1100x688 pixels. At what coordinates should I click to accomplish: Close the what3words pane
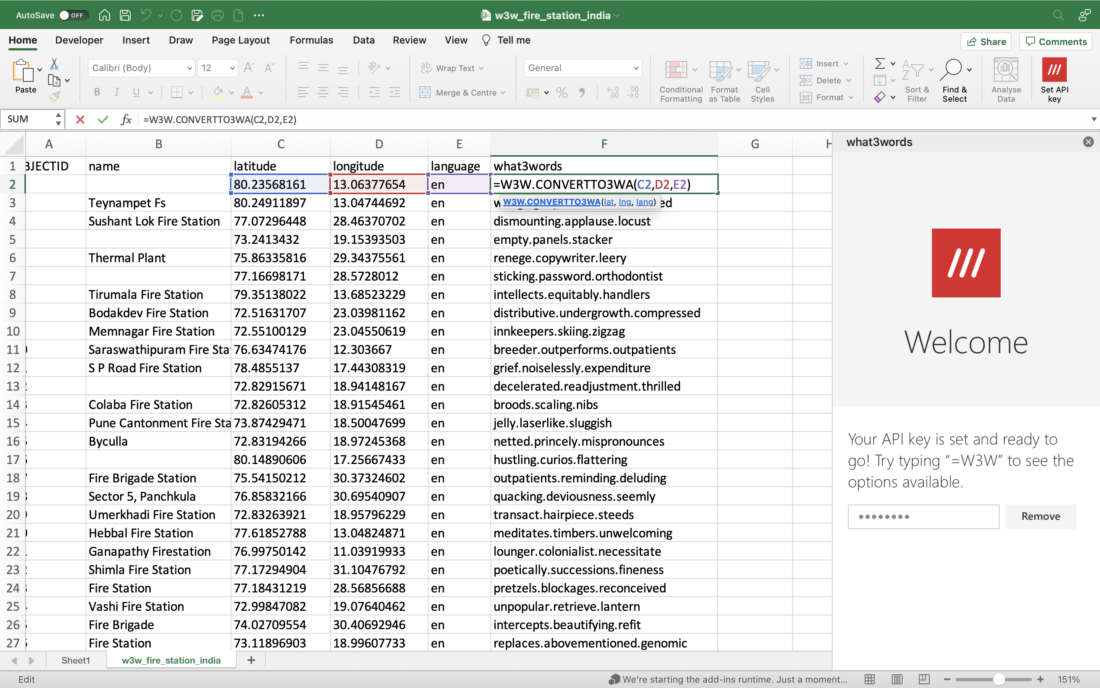coord(1088,142)
